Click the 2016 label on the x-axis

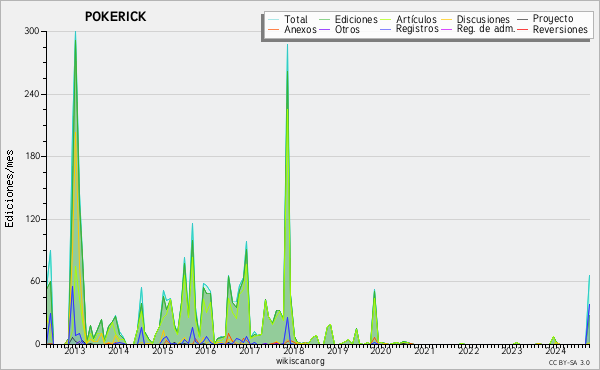(x=206, y=350)
